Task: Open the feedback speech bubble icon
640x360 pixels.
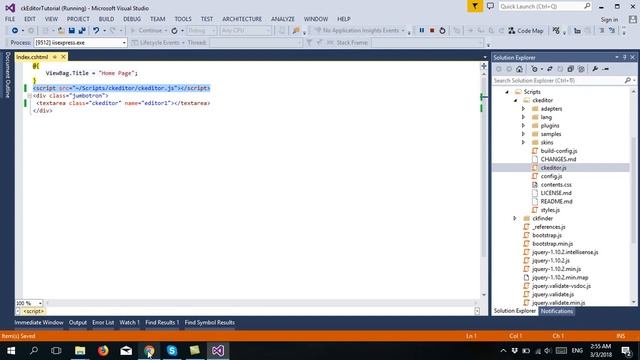Action: click(x=490, y=6)
